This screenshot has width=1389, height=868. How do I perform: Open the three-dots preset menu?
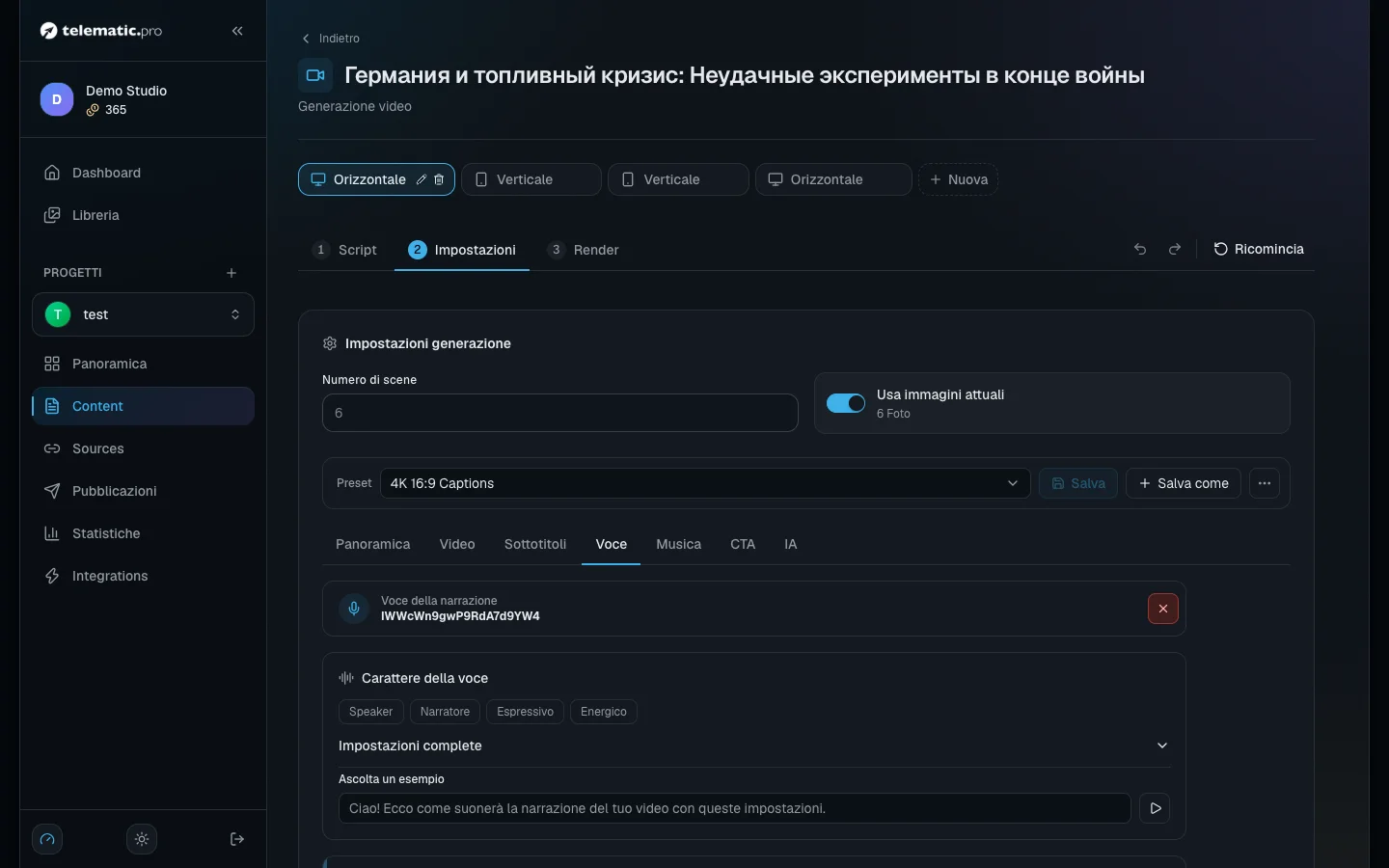coord(1265,483)
